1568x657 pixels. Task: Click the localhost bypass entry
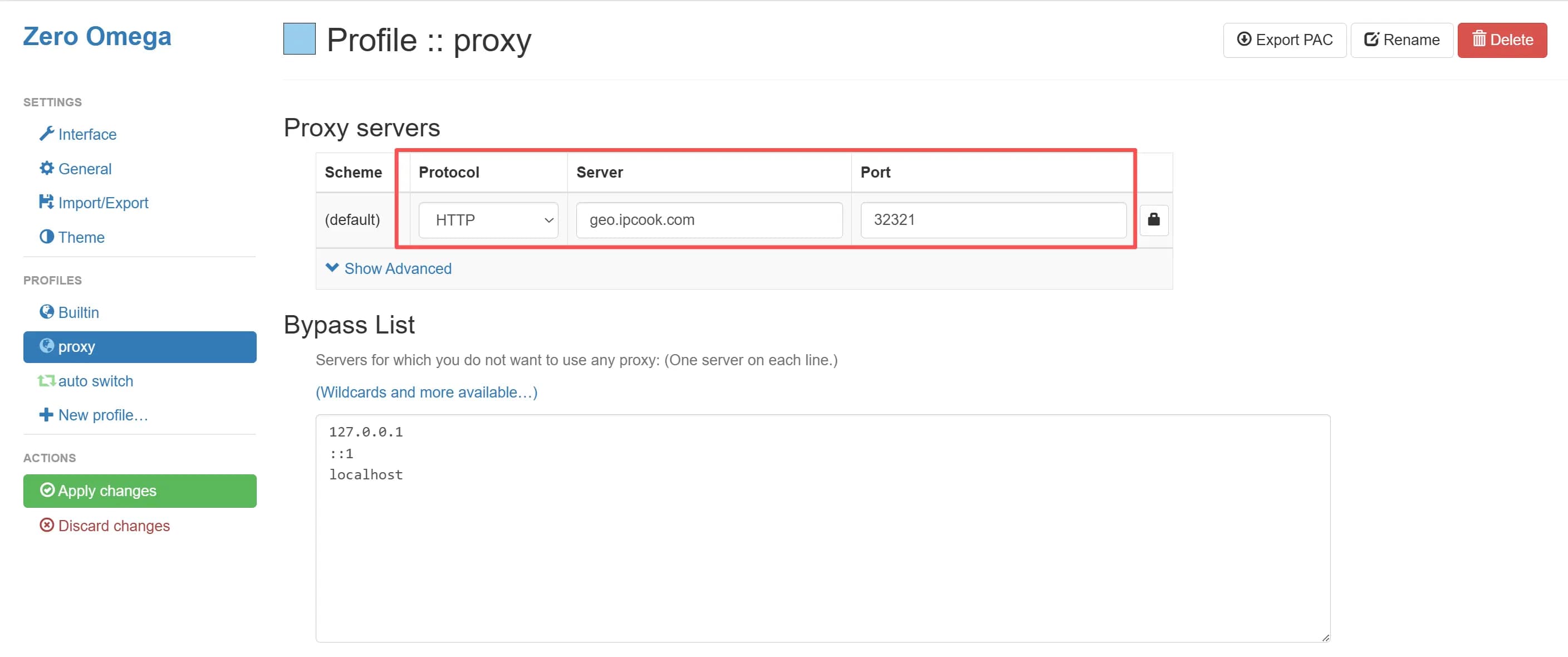[x=366, y=475]
